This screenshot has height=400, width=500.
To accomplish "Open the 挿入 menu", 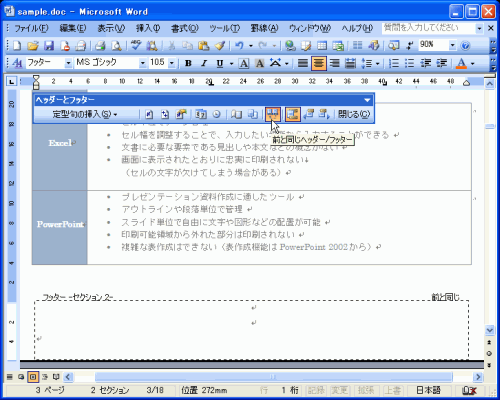I will (x=148, y=29).
